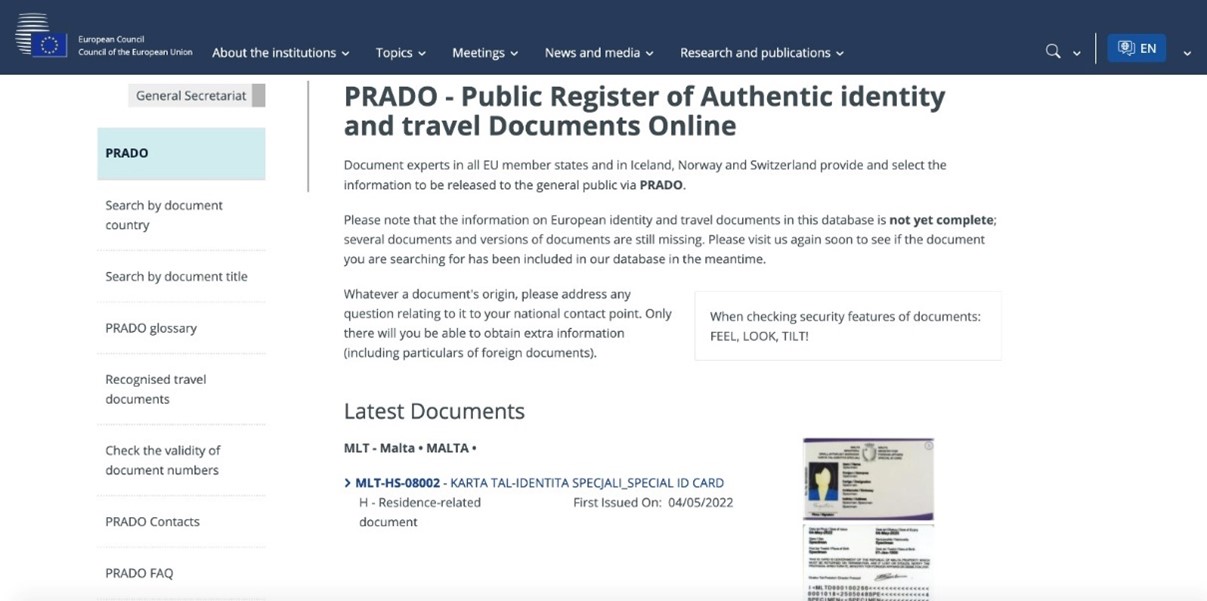1207x601 pixels.
Task: Open the News and media menu
Action: (x=599, y=52)
